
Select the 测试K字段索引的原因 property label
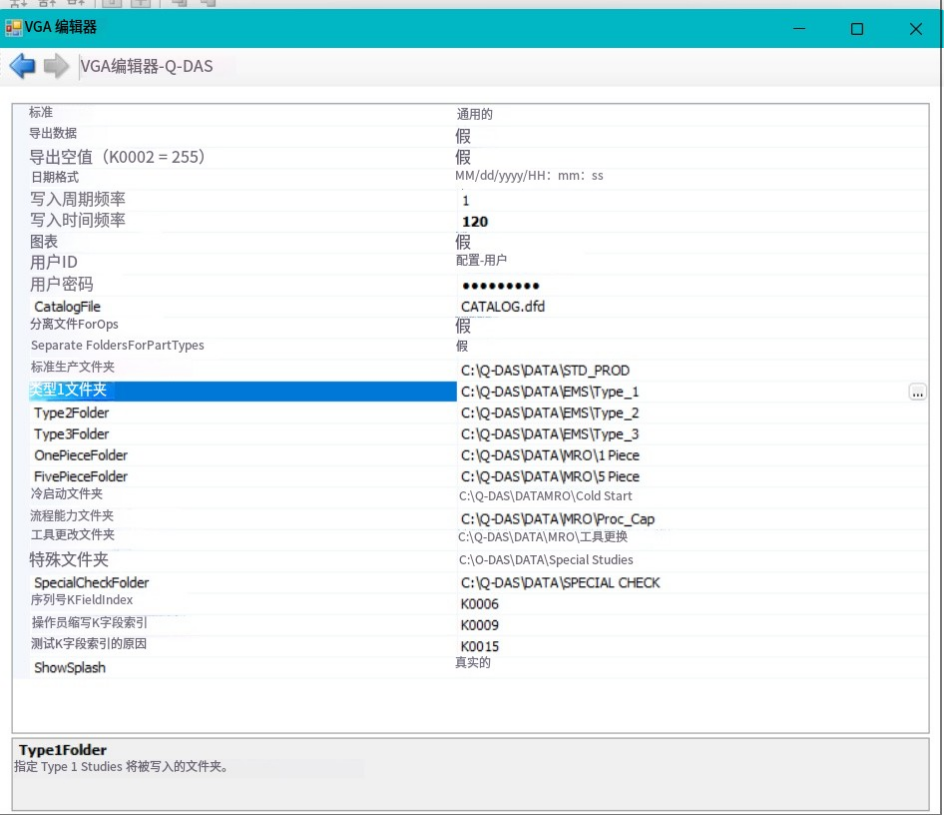pyautogui.click(x=88, y=644)
